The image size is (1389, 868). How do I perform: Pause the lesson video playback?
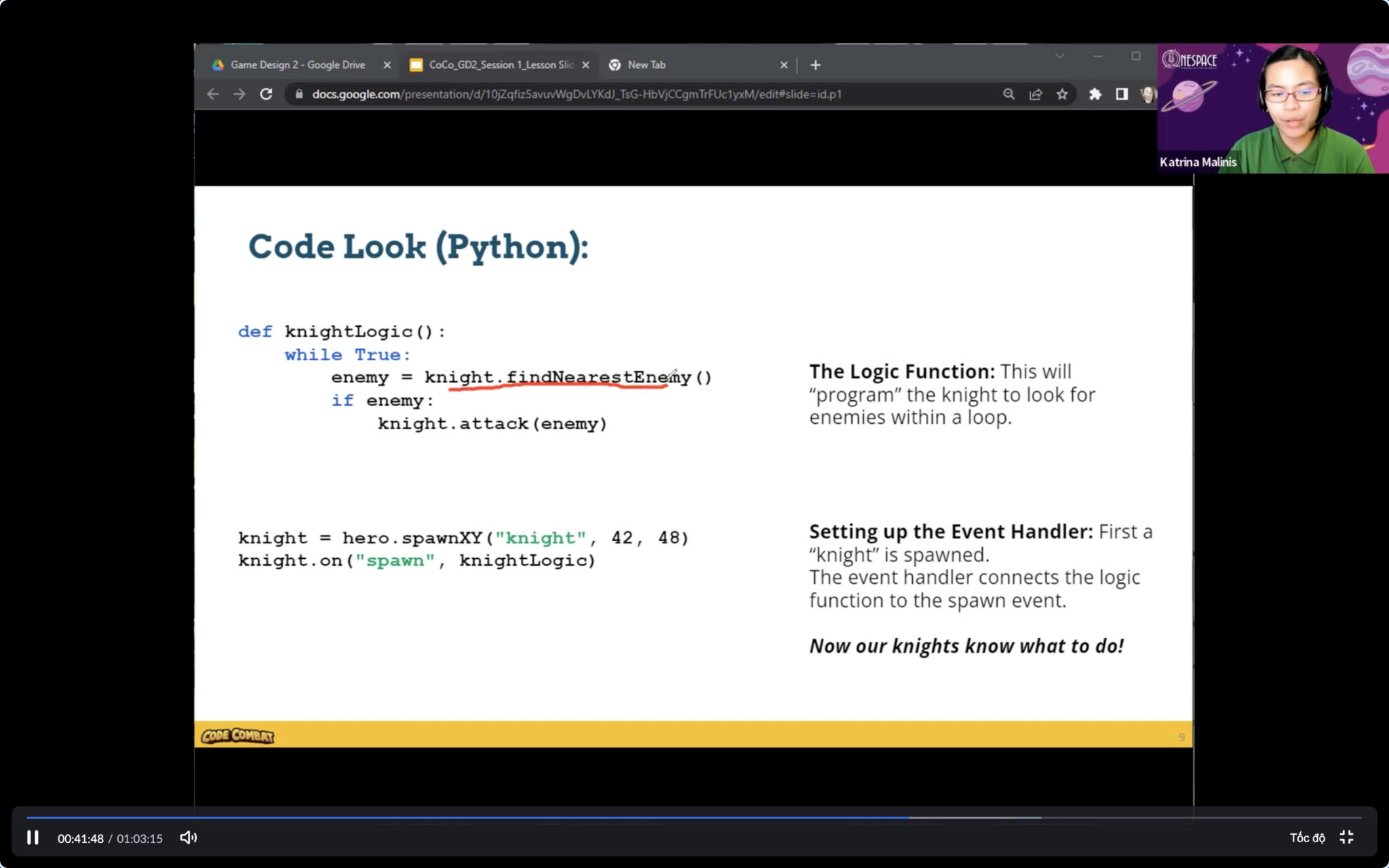click(33, 837)
